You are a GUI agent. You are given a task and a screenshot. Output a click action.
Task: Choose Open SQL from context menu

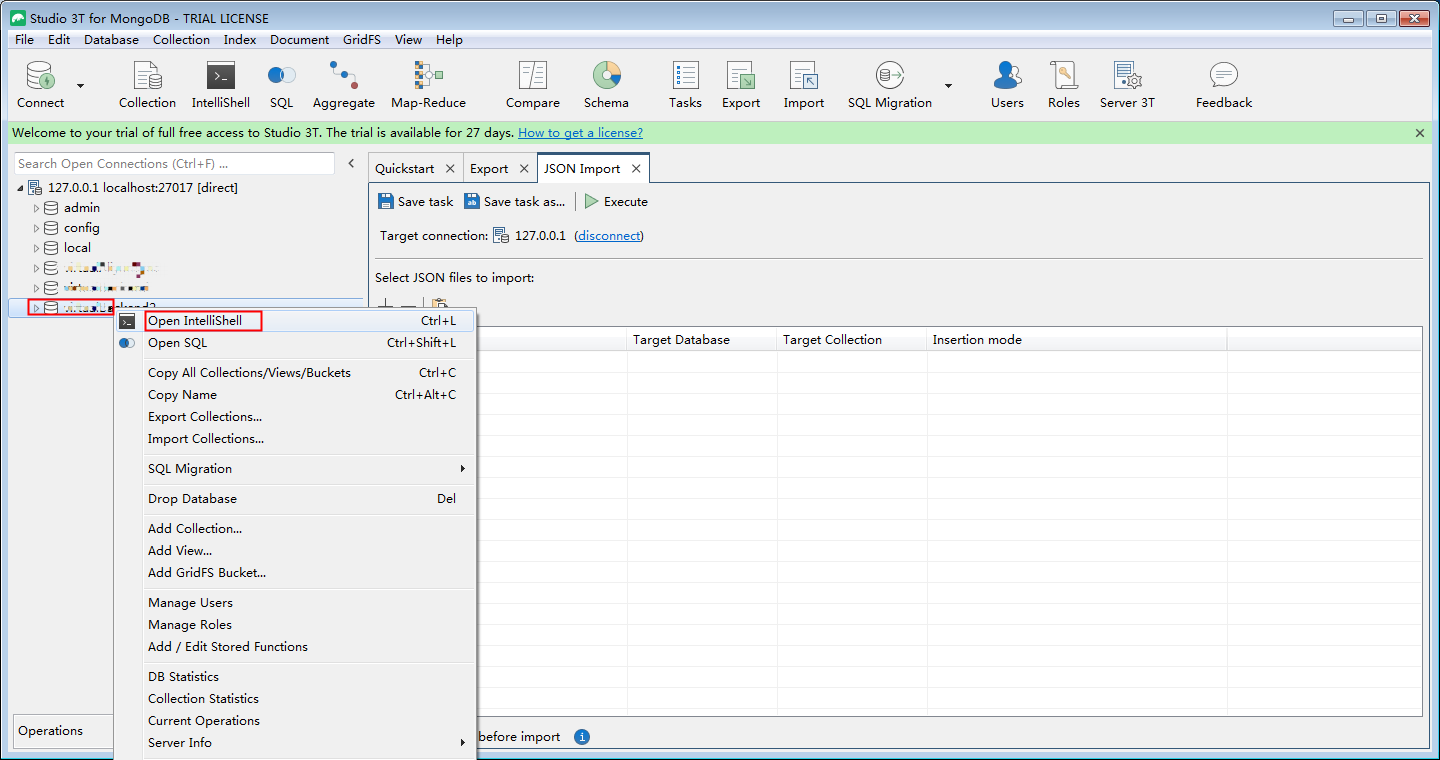coord(295,343)
